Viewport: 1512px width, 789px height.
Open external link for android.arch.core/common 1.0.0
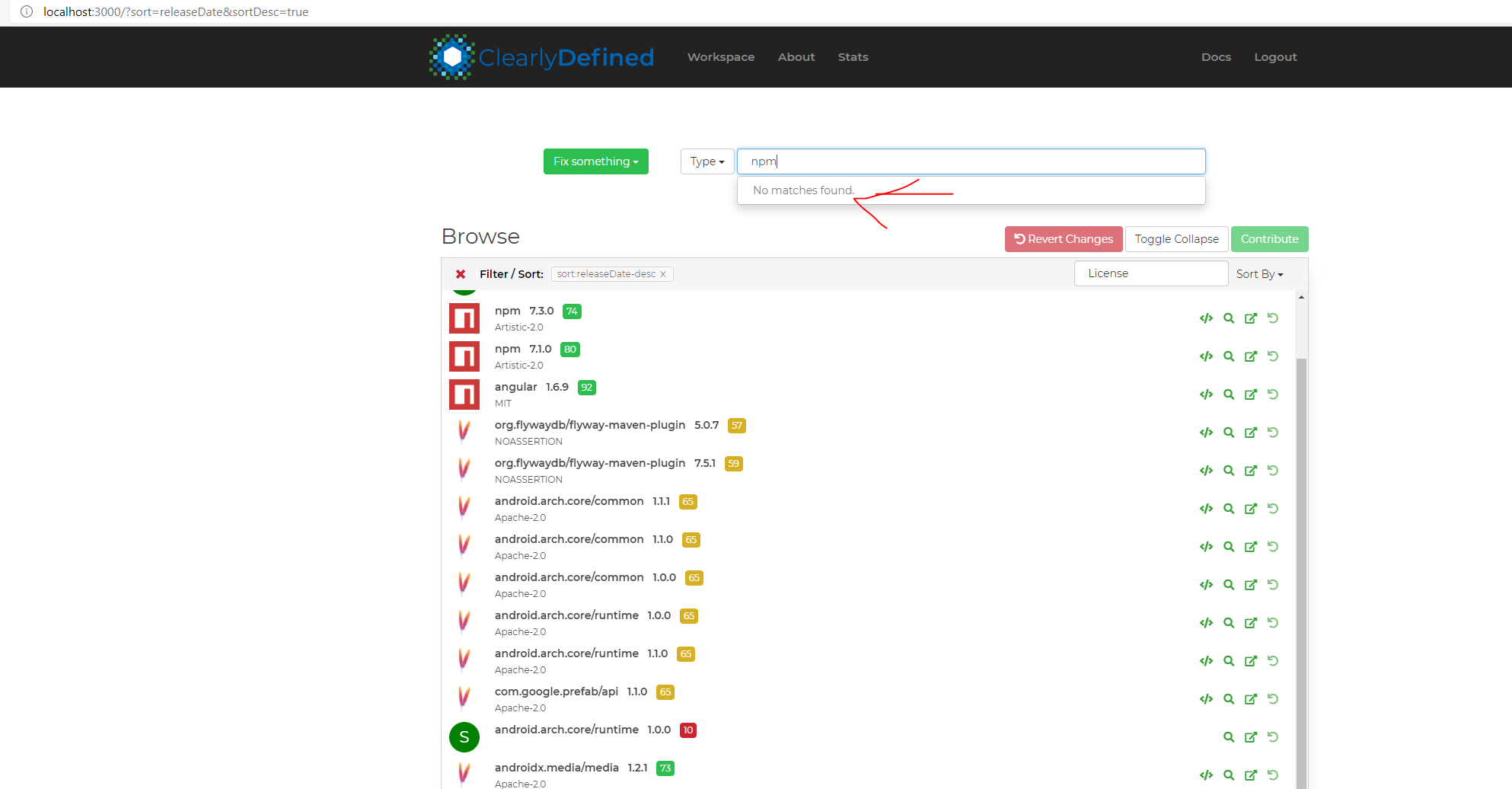click(x=1251, y=585)
